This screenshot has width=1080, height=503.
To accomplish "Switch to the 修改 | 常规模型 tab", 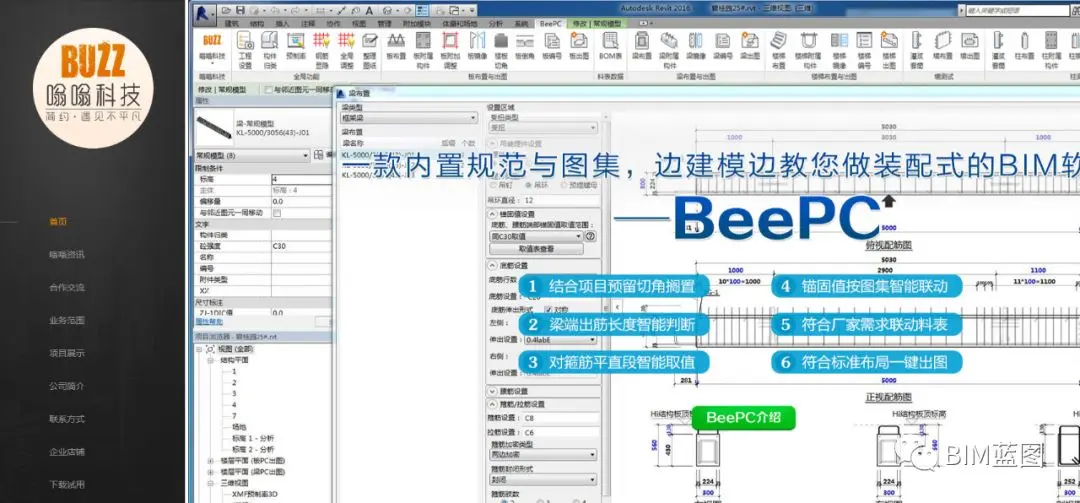I will pos(597,23).
